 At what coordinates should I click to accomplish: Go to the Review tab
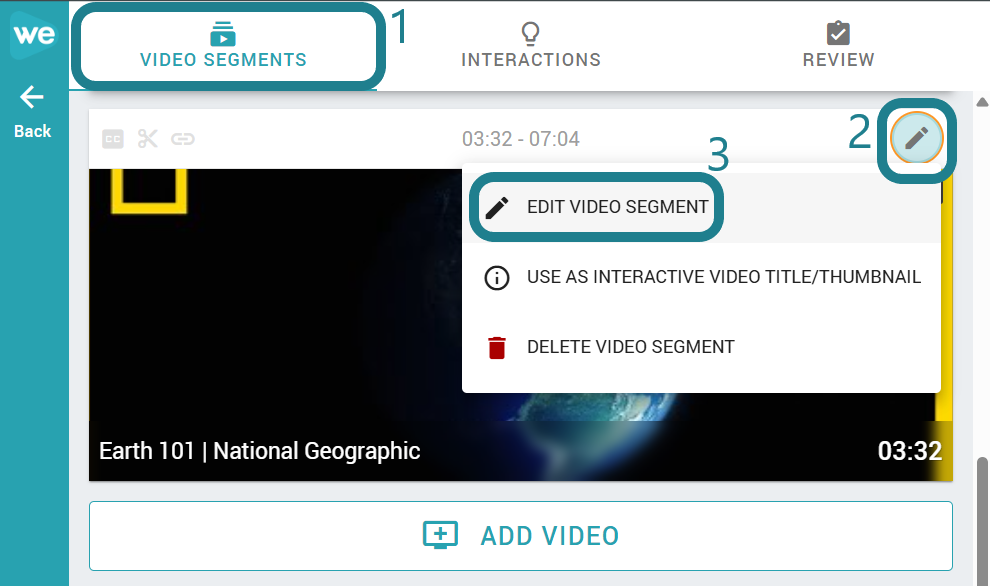coord(838,45)
